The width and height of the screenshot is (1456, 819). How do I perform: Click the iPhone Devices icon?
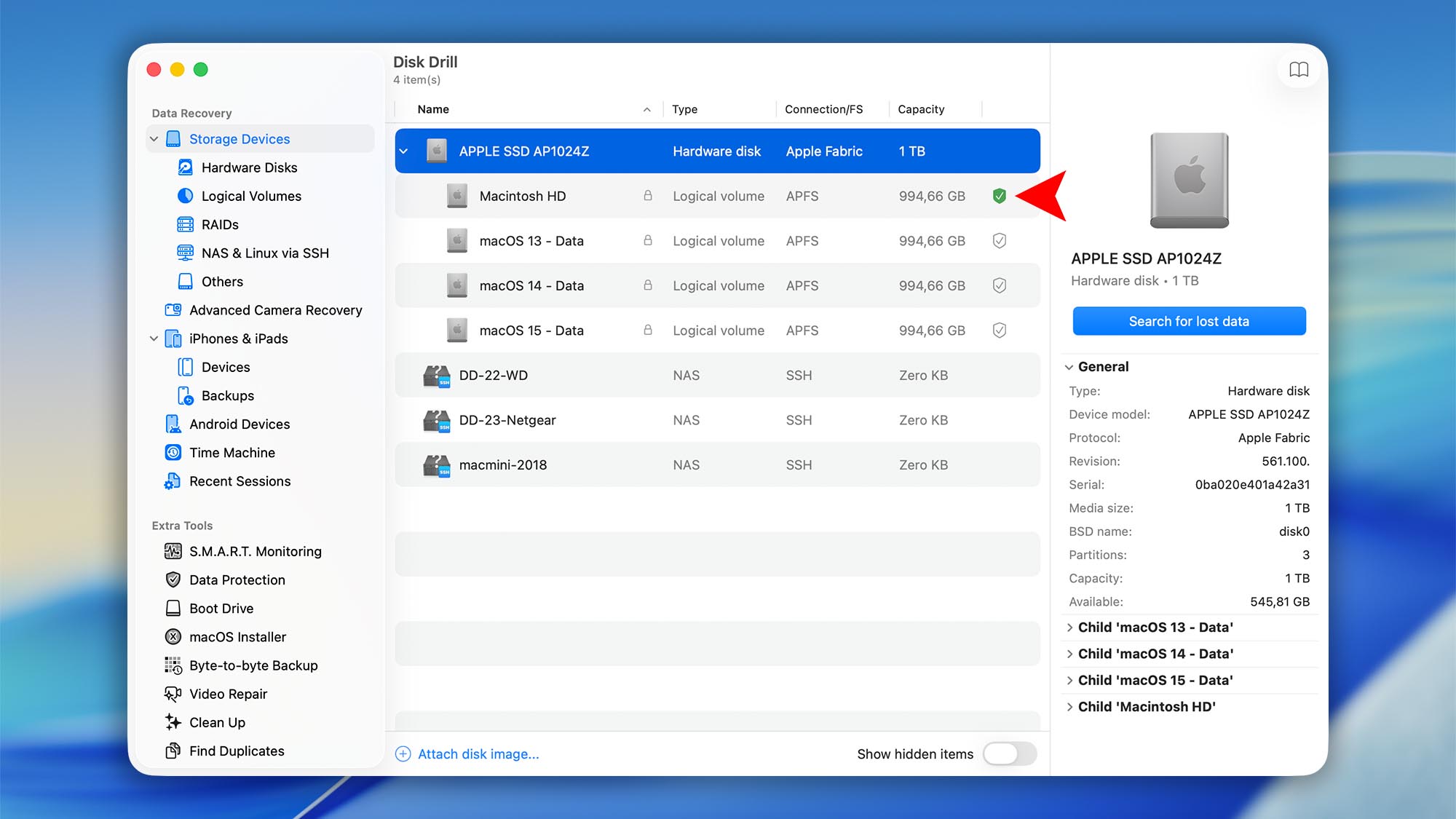click(186, 367)
